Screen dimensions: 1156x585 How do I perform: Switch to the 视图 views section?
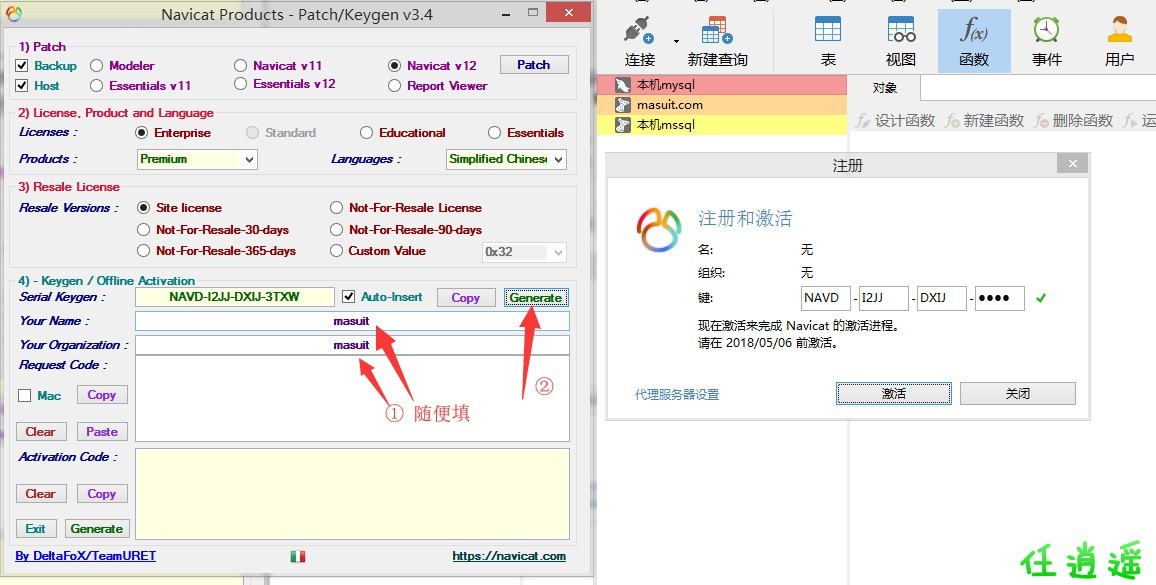pyautogui.click(x=901, y=41)
